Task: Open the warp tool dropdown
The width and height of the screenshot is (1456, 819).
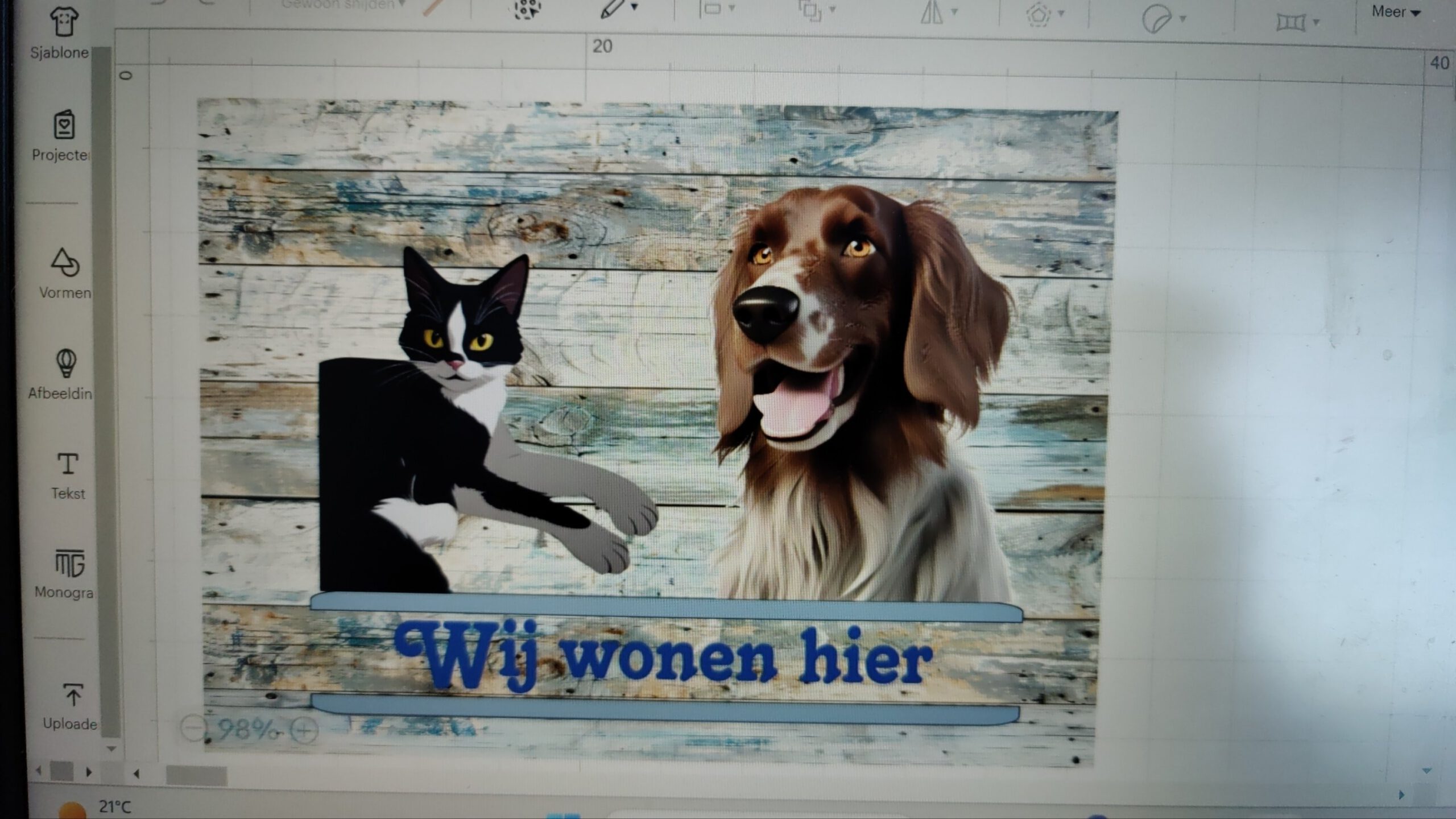Action: pos(1316,23)
